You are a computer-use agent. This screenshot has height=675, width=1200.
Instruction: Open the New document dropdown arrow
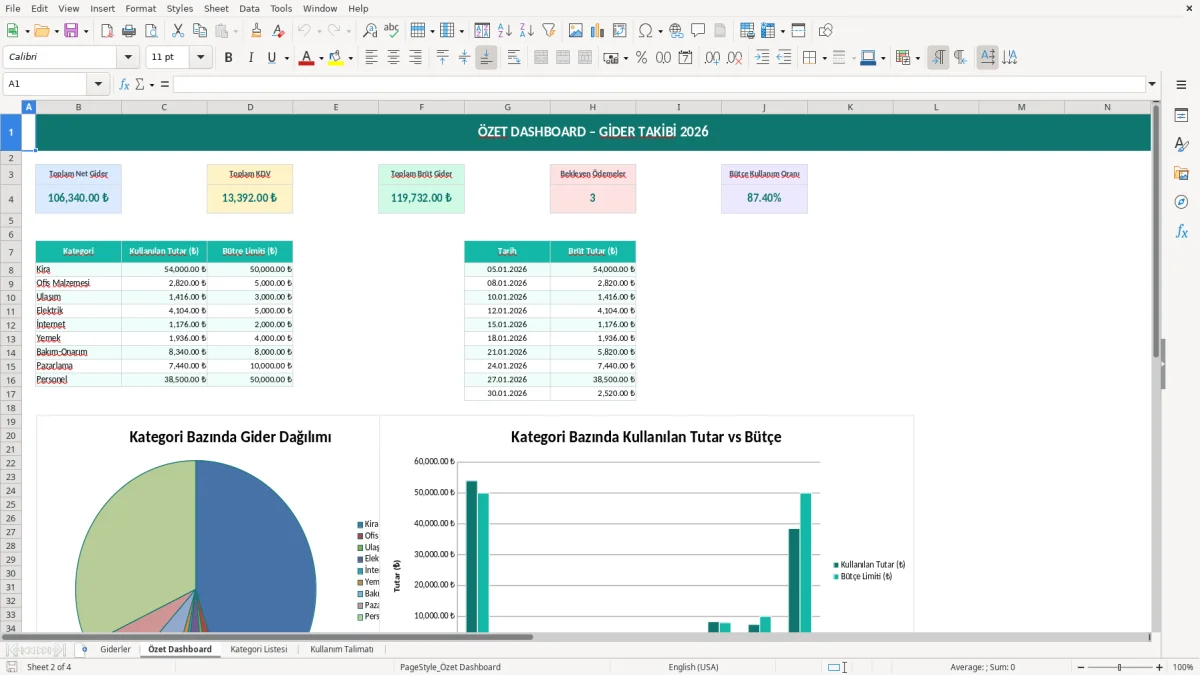[x=27, y=31]
